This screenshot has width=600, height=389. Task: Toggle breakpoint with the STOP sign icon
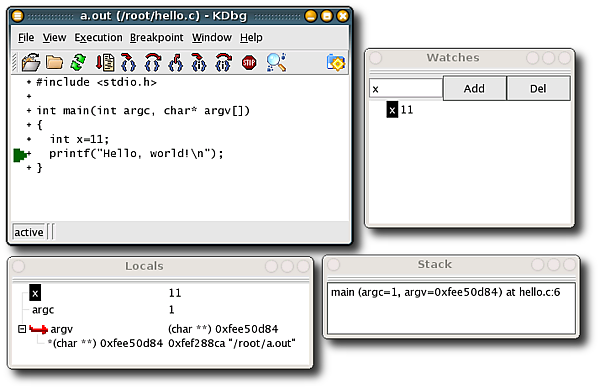249,62
